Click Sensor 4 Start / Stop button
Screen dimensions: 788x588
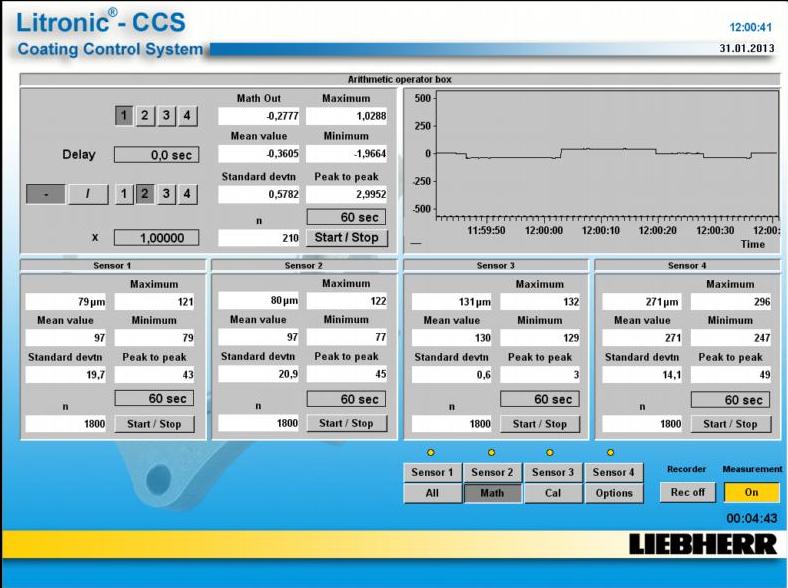click(730, 424)
